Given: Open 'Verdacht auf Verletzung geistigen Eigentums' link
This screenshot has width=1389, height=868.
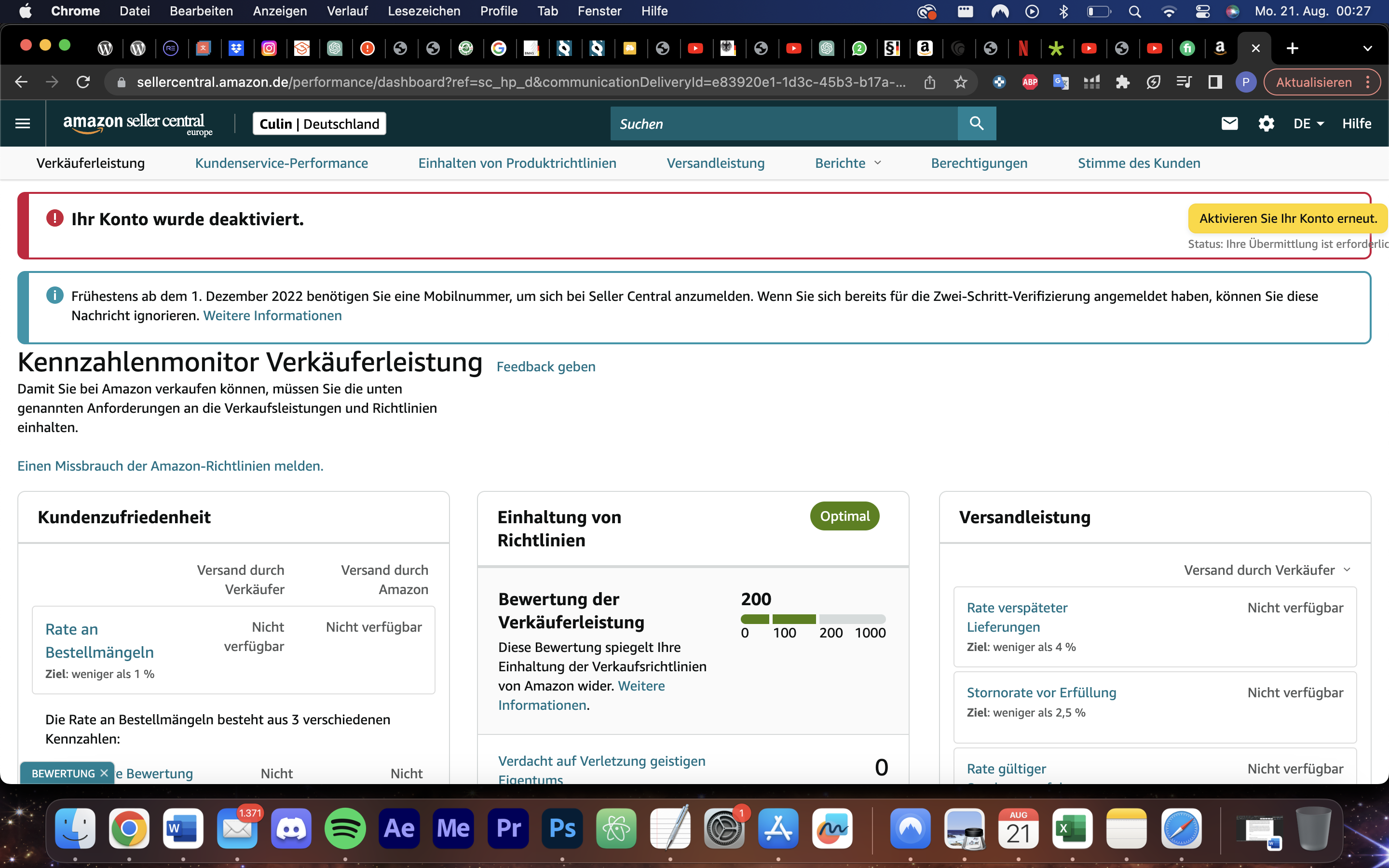Looking at the screenshot, I should point(601,769).
